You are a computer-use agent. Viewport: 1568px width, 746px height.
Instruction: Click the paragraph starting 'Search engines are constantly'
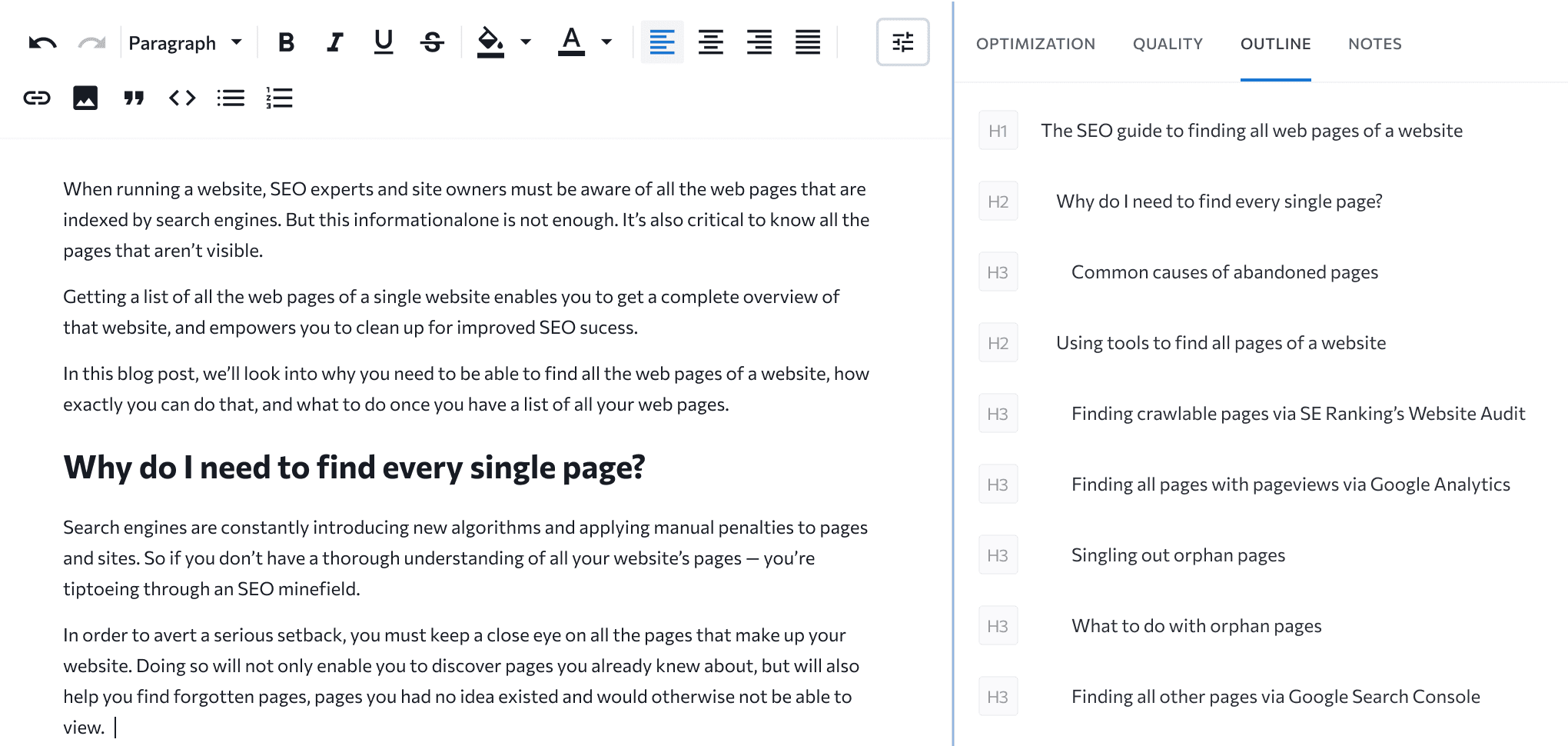(465, 558)
